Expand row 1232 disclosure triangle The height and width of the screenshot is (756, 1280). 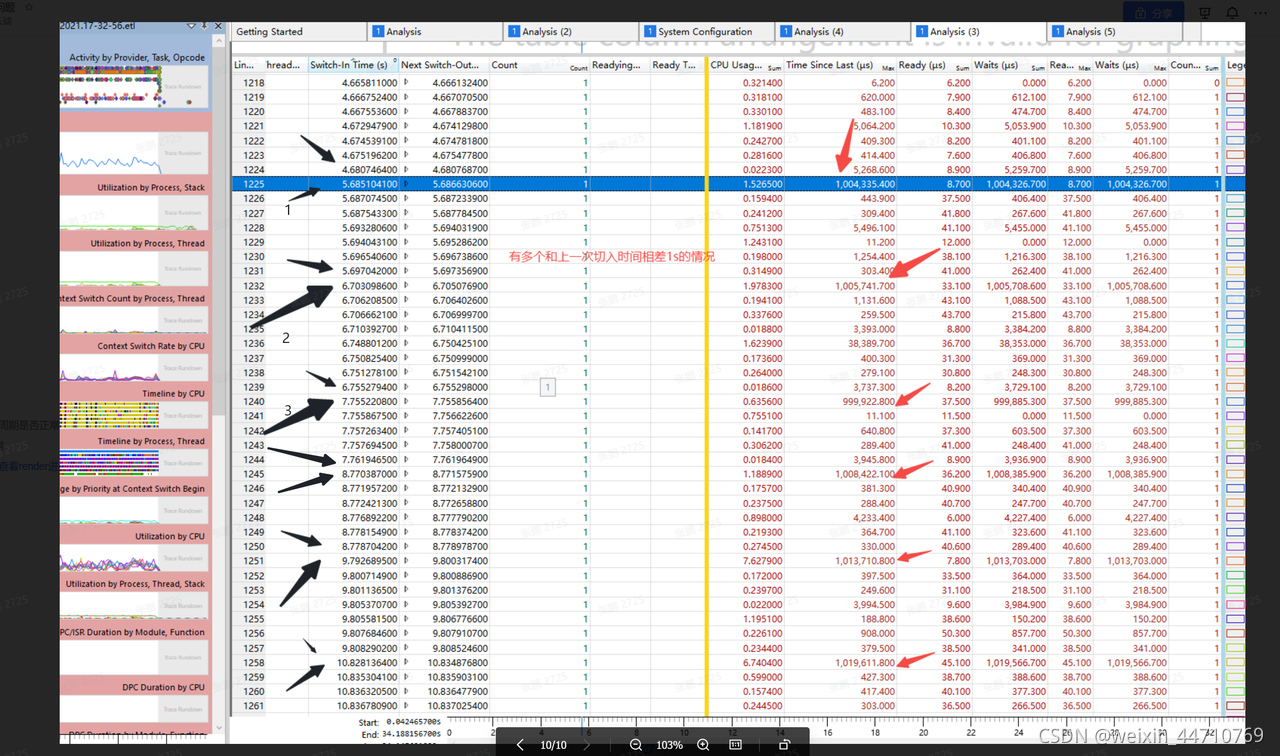coord(405,286)
